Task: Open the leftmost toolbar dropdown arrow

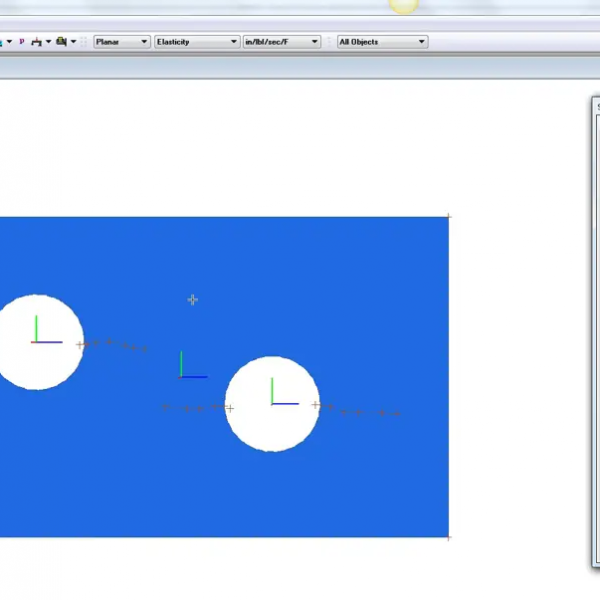Action: (x=9, y=42)
